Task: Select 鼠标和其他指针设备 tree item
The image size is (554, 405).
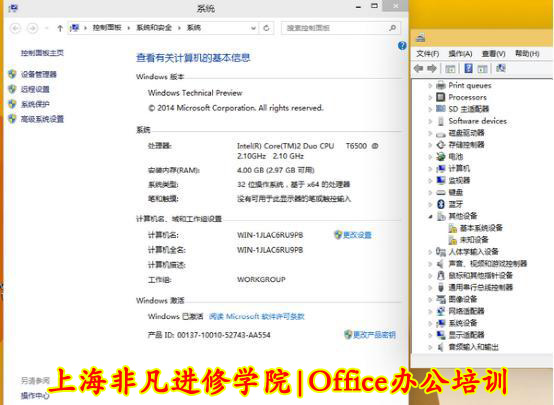Action: 480,275
